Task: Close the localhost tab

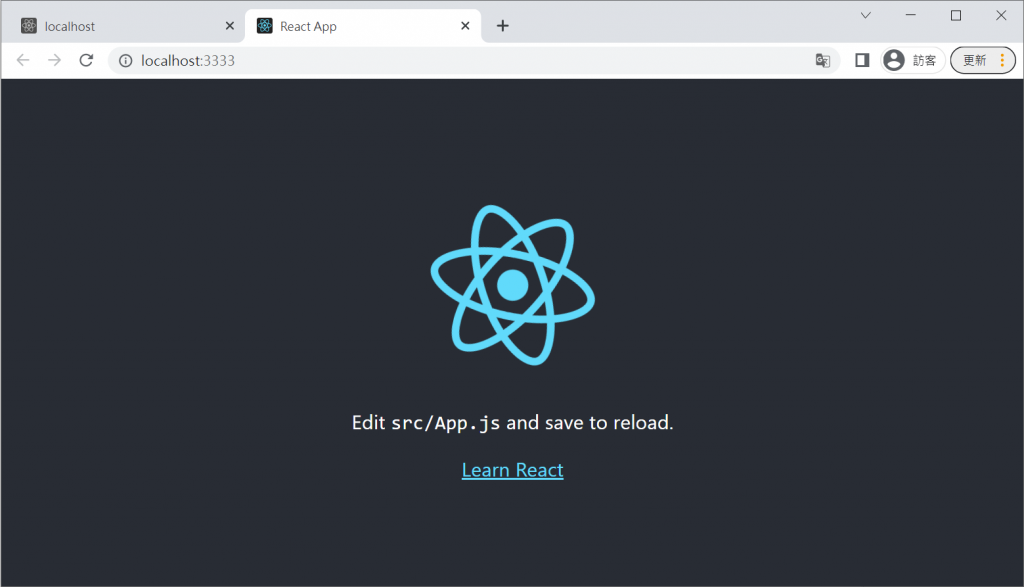Action: pyautogui.click(x=229, y=26)
